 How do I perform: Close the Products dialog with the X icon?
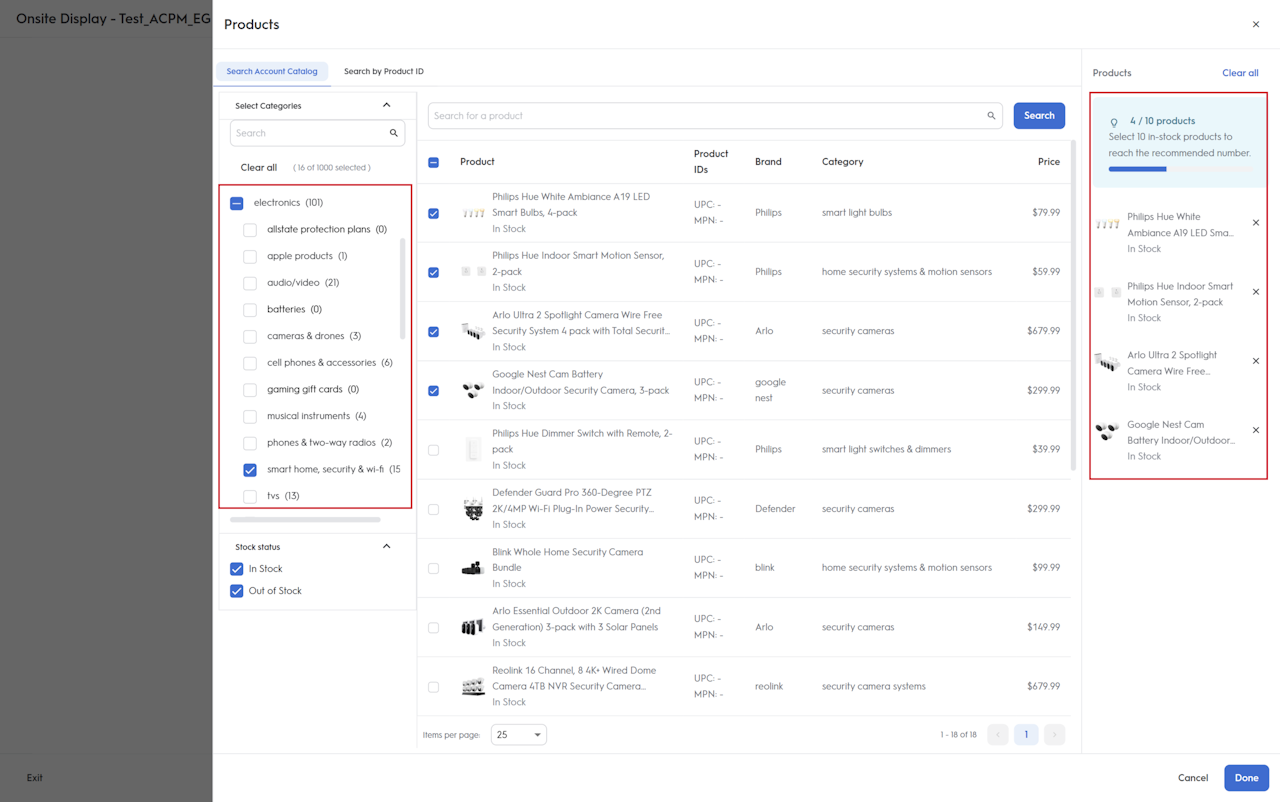[x=1256, y=24]
